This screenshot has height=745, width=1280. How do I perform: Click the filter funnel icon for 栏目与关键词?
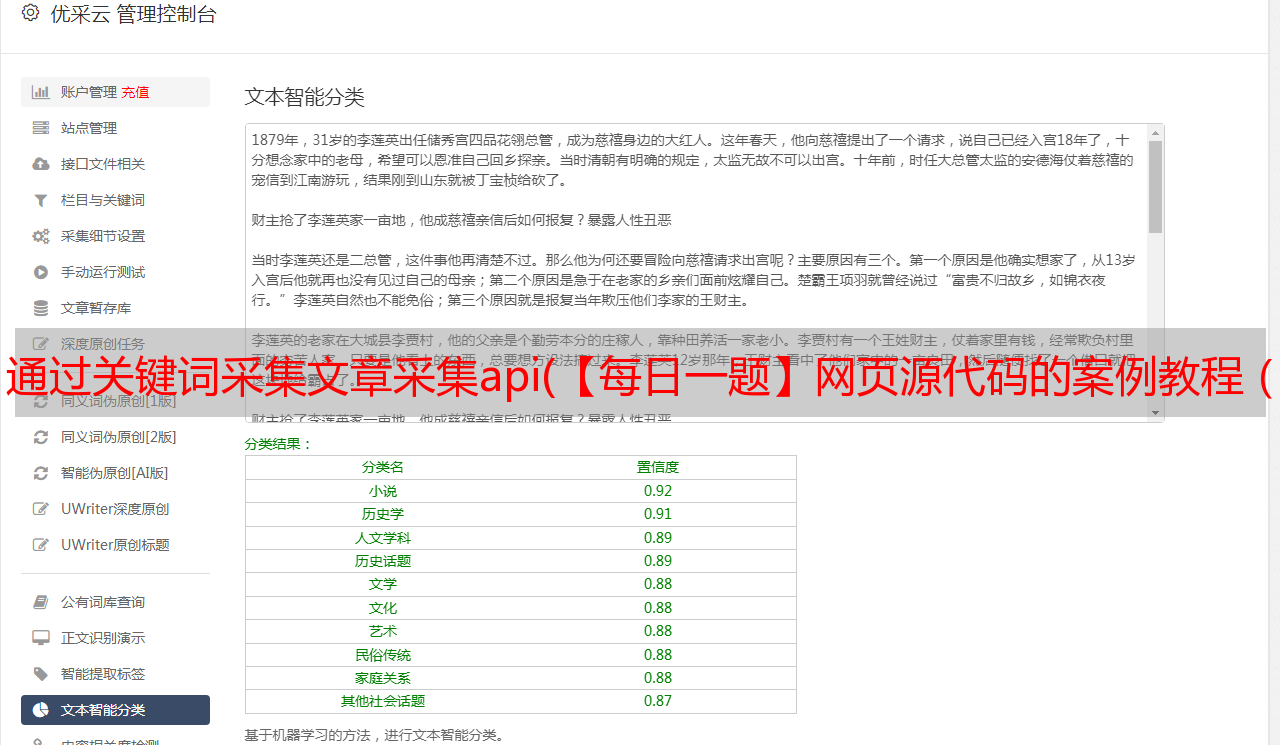click(x=41, y=200)
